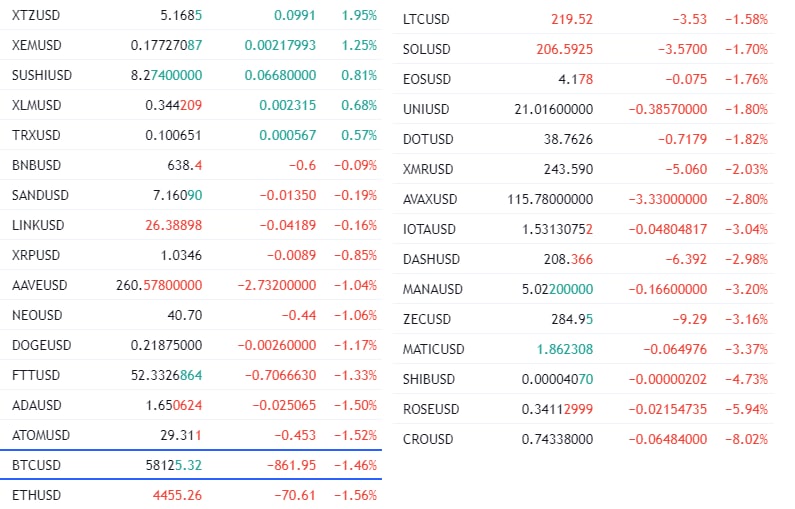Select the ROSEUSD symbol
This screenshot has height=509, width=795.
431,409
